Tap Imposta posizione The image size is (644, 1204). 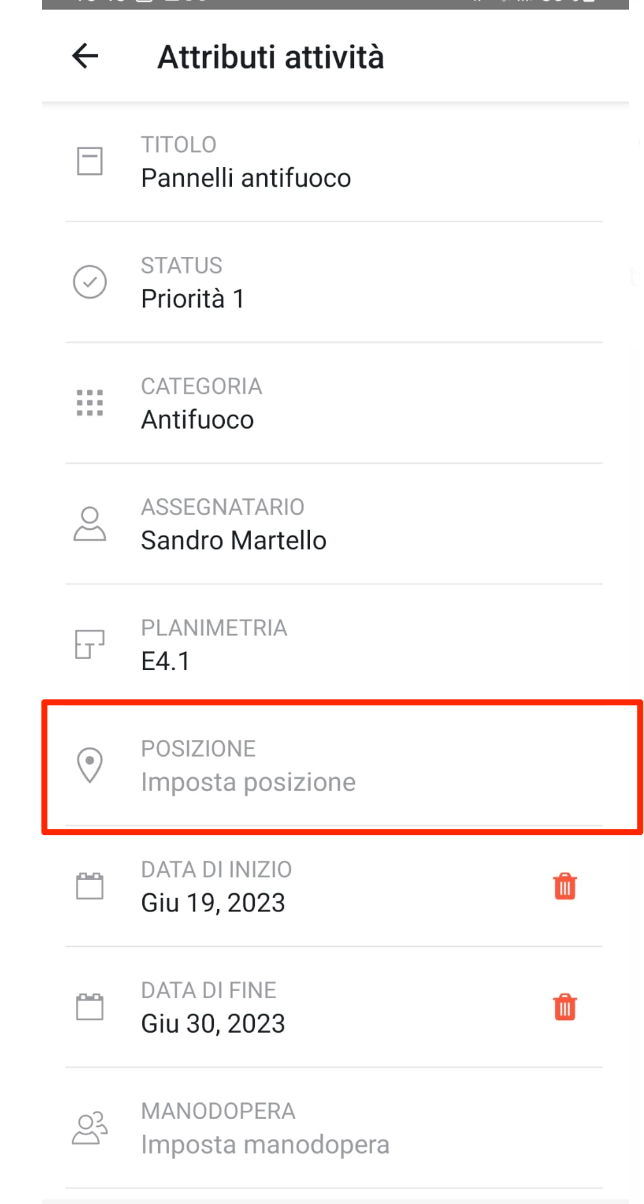pos(248,782)
